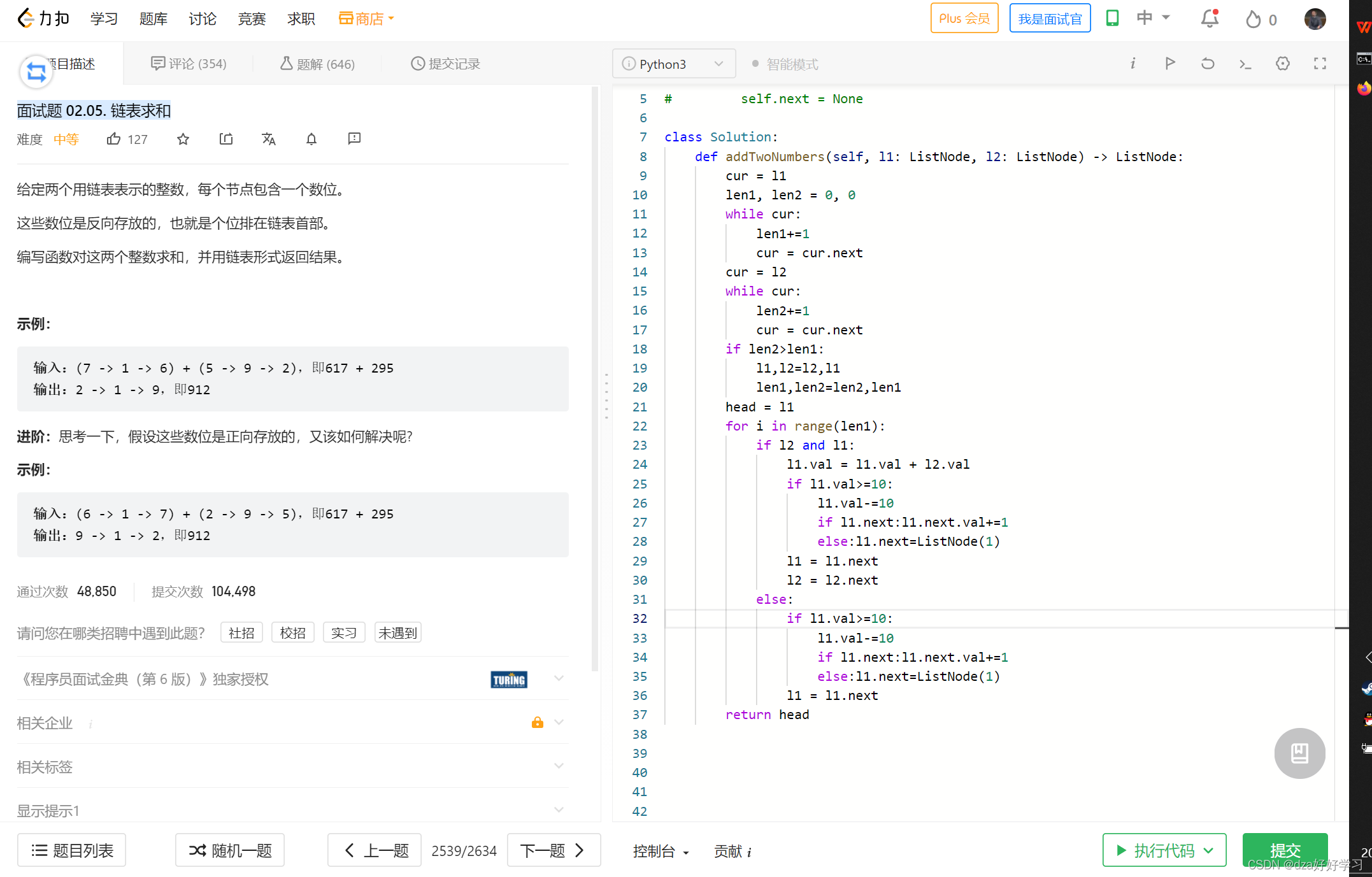The height and width of the screenshot is (877, 1372).
Task: Open the Python3 language dropdown
Action: (x=674, y=64)
